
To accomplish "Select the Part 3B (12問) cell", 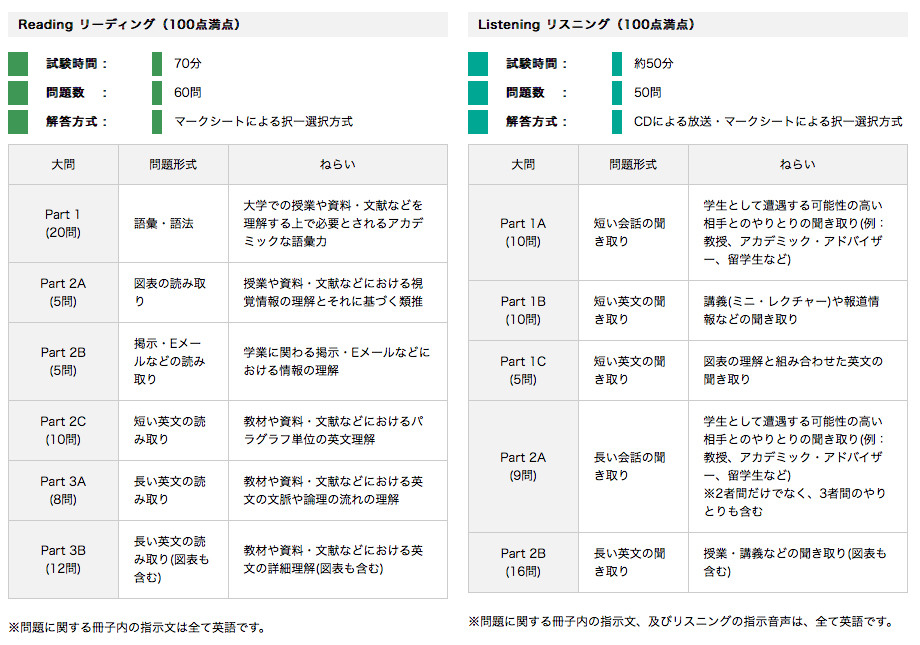I will (63, 559).
